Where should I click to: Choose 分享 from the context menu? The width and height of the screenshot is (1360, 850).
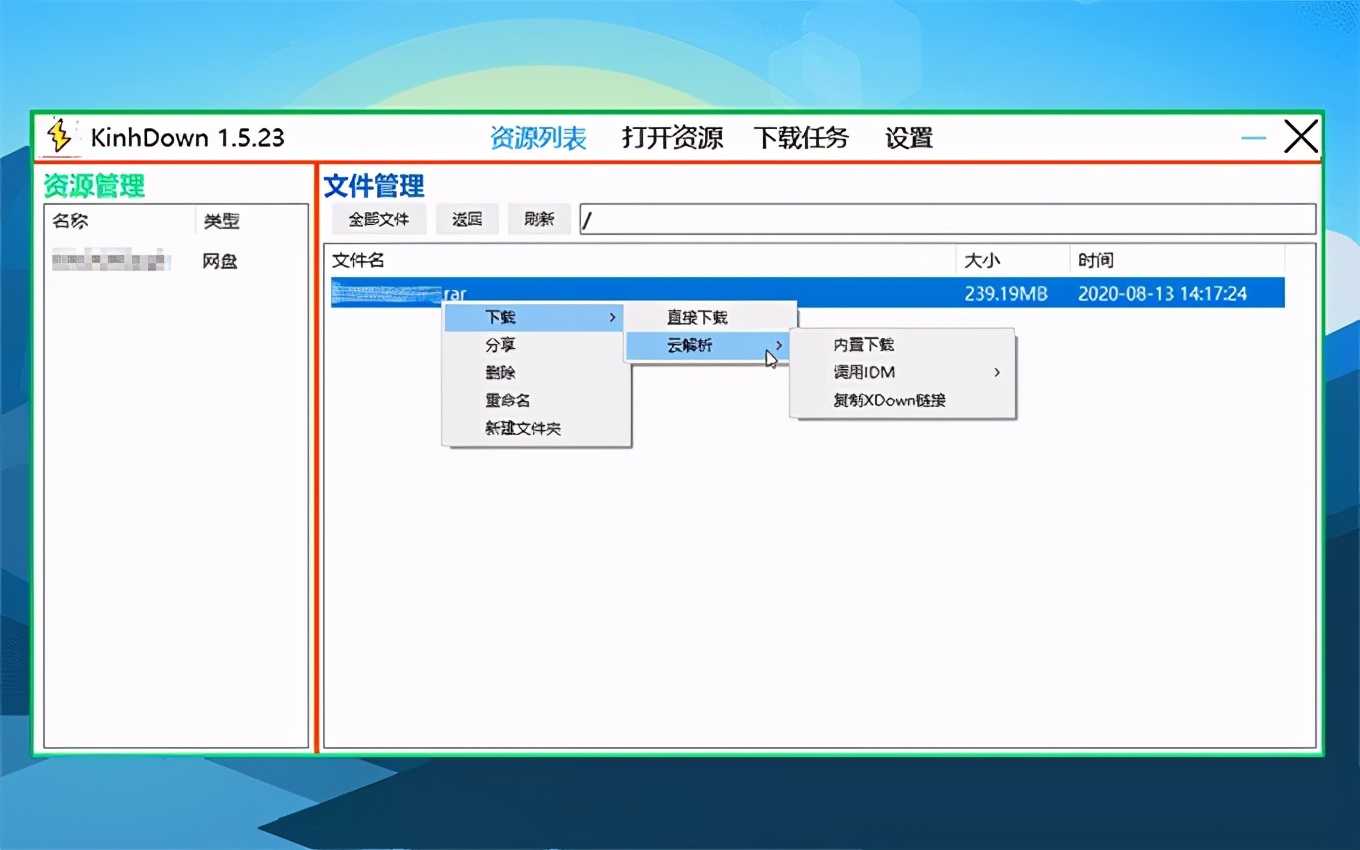[x=536, y=345]
